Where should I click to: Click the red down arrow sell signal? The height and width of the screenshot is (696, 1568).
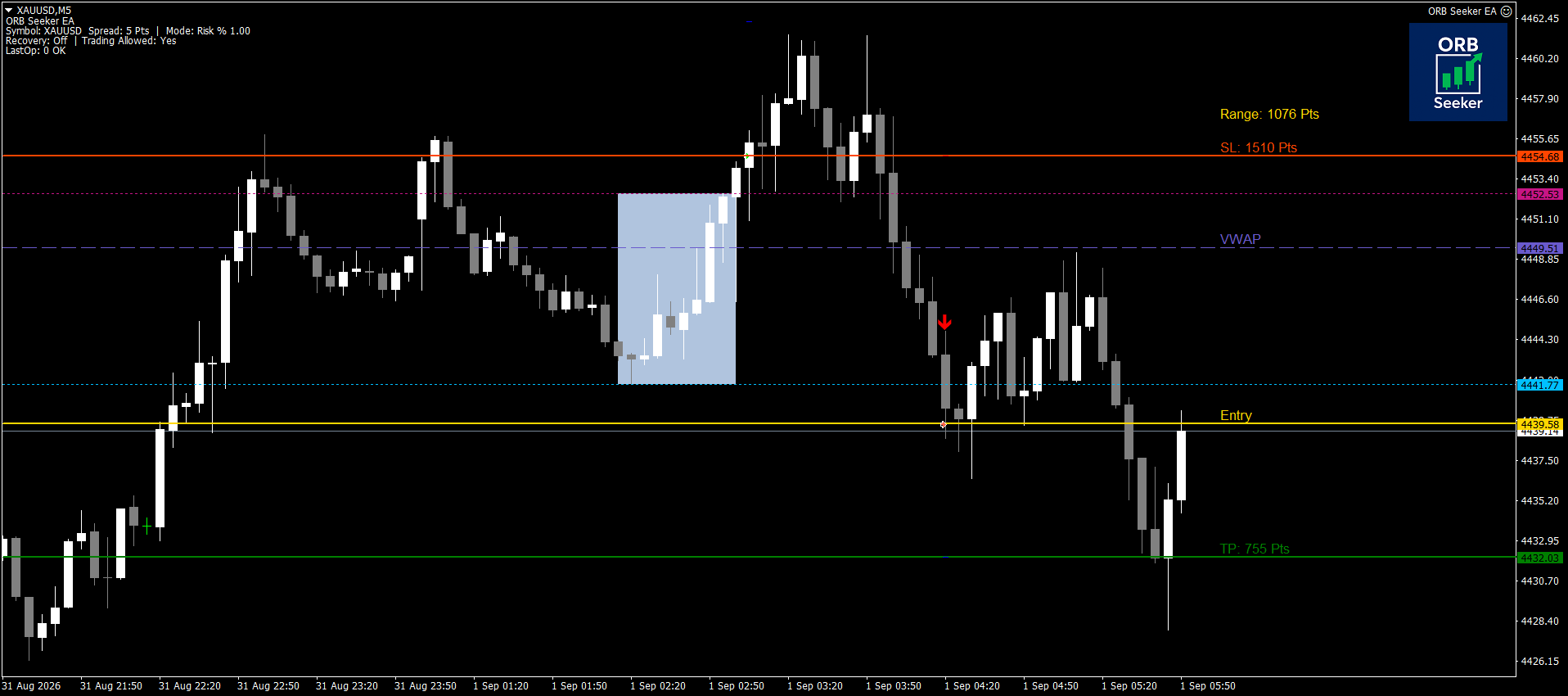945,323
